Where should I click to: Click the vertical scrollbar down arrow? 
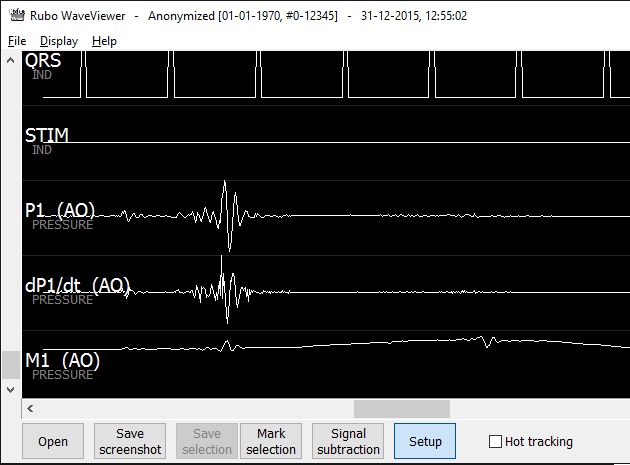[x=11, y=389]
